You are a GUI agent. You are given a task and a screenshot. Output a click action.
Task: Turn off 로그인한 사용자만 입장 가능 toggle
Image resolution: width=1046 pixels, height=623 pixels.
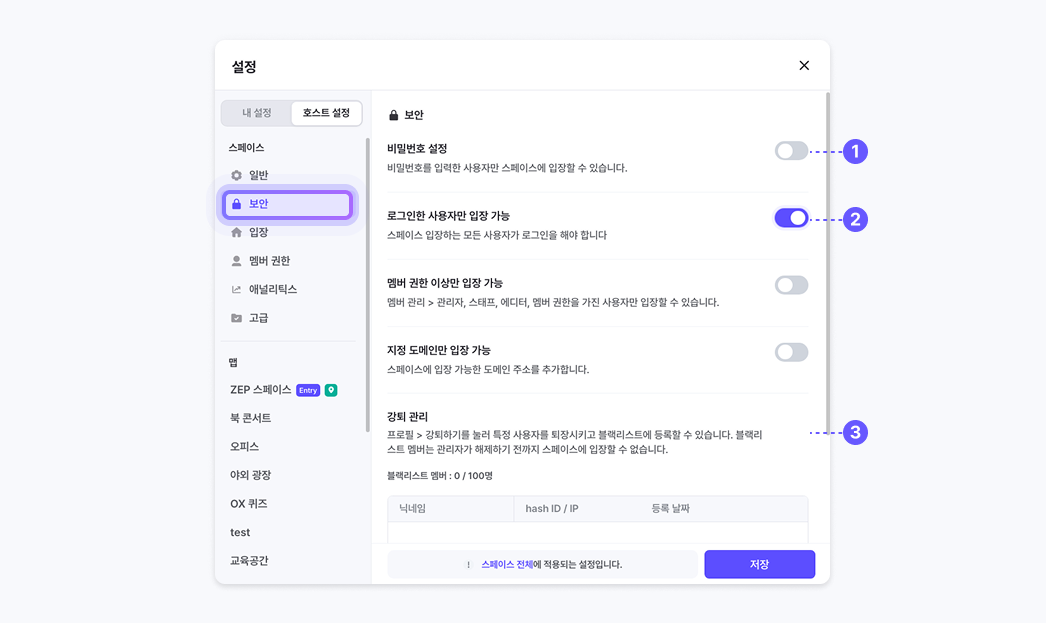(x=791, y=218)
